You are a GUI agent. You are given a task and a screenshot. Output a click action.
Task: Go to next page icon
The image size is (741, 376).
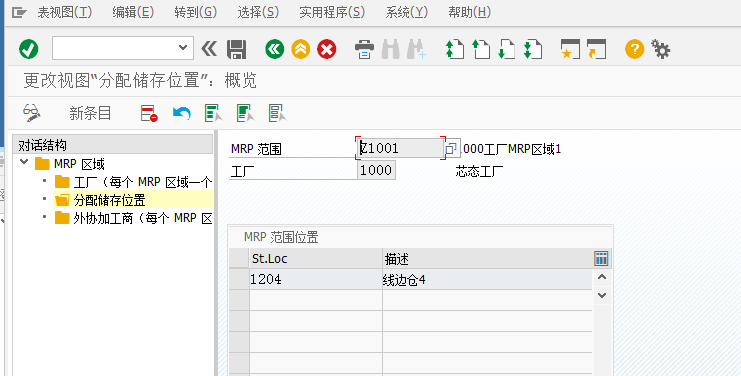click(x=507, y=49)
